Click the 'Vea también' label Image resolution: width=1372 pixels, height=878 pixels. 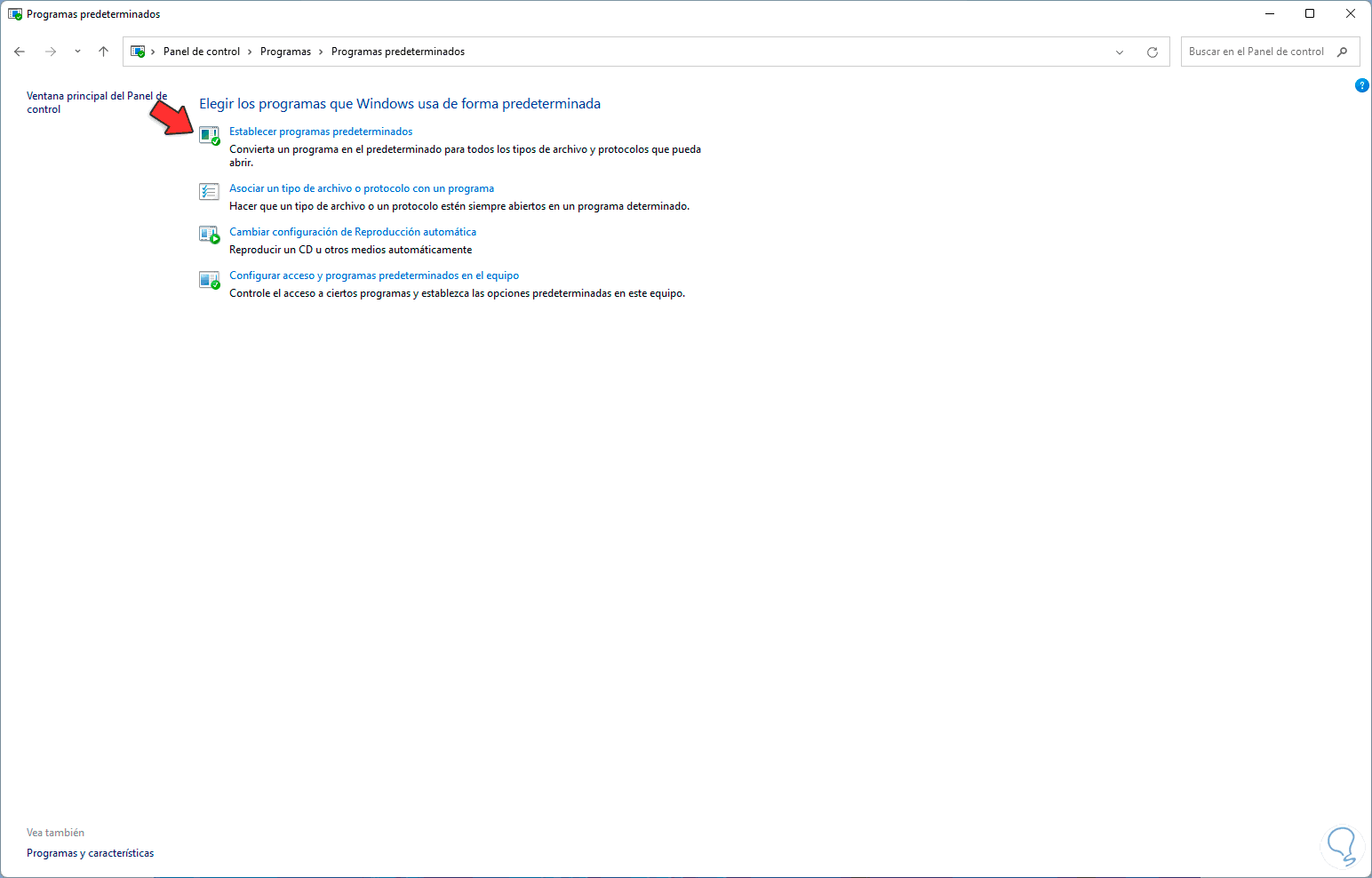(55, 833)
